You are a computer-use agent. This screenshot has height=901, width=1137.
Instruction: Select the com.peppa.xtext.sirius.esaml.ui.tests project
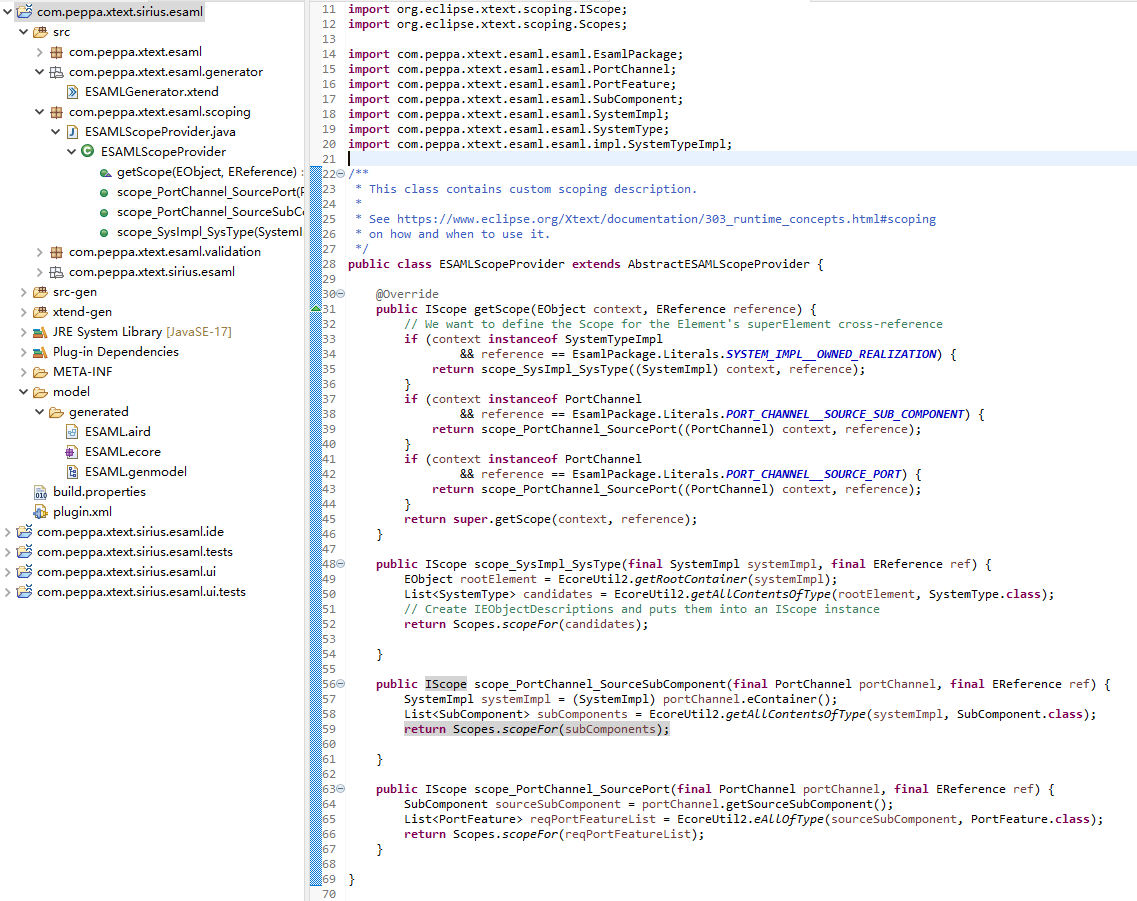(141, 591)
